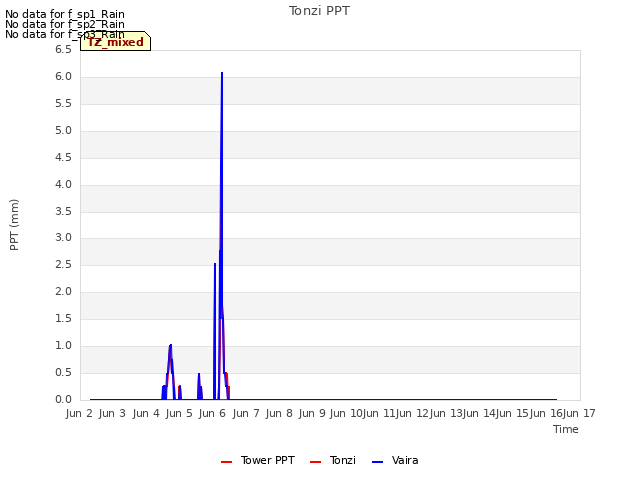Click the red Tonzi legend swatch
Screen dimensions: 640x480
click(316, 462)
